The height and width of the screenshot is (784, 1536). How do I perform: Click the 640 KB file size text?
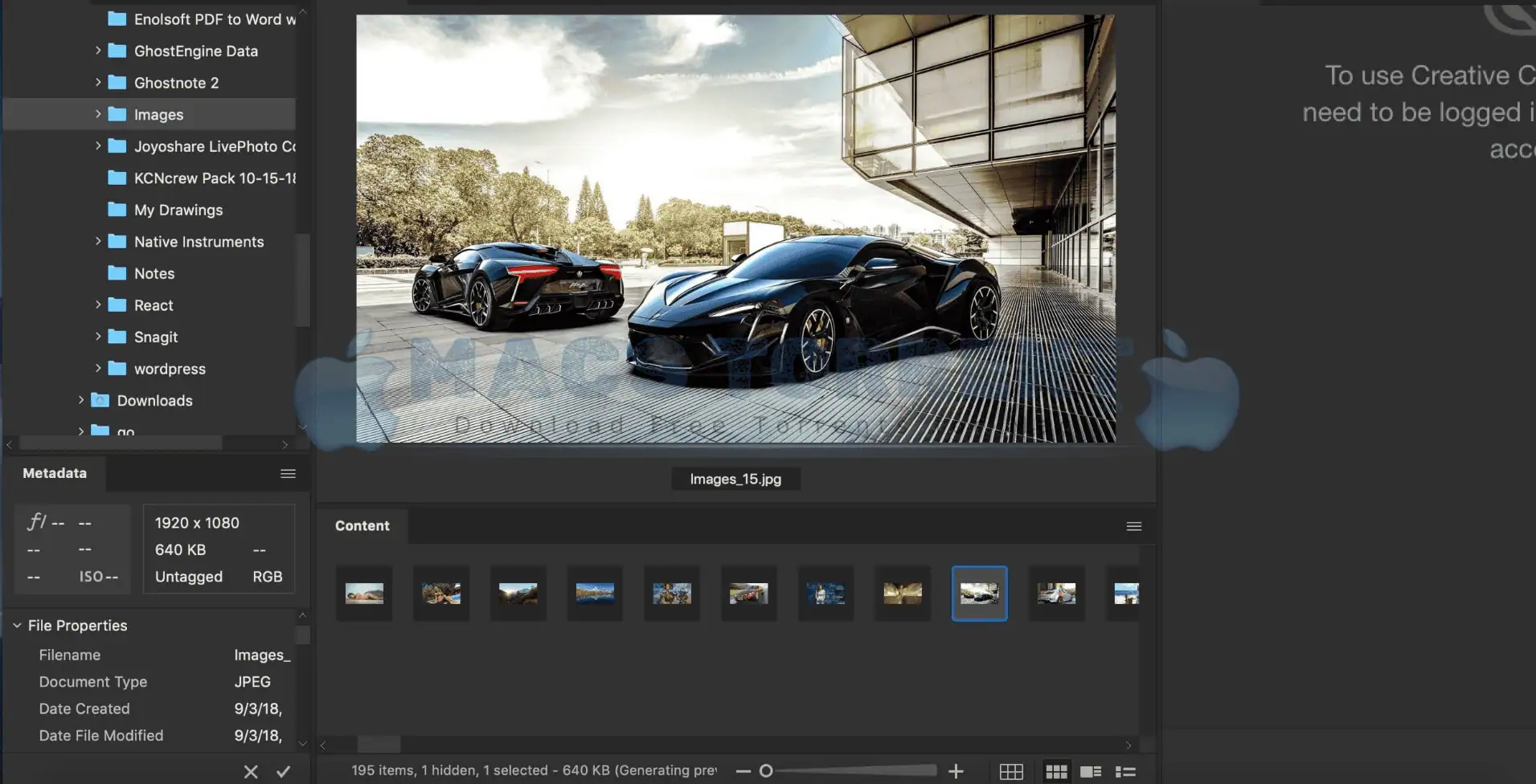(x=180, y=549)
